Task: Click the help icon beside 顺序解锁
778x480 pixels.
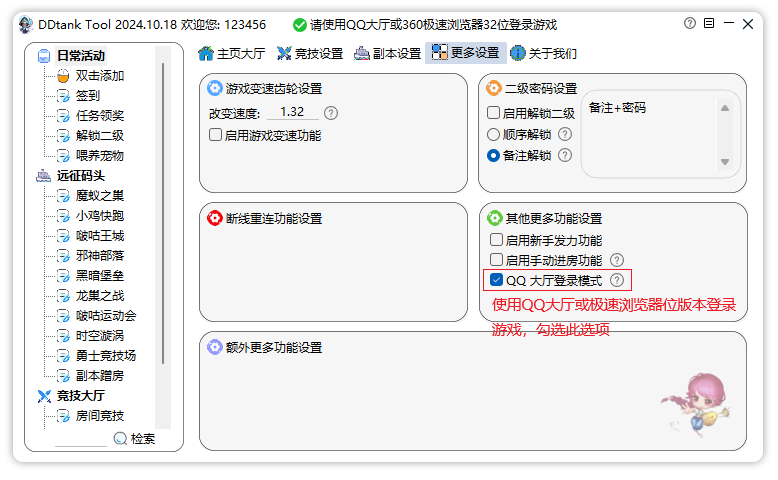Action: [x=565, y=135]
